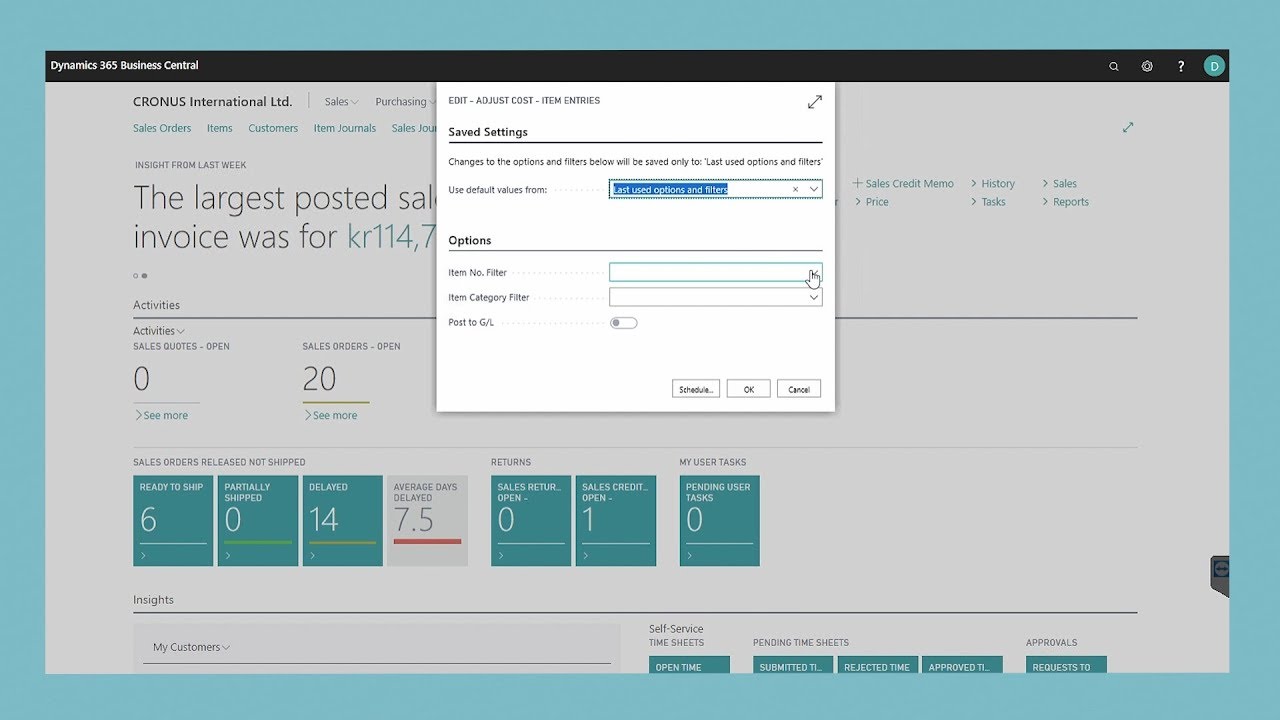Open the Item Journals link
This screenshot has height=720, width=1280.
pos(345,128)
